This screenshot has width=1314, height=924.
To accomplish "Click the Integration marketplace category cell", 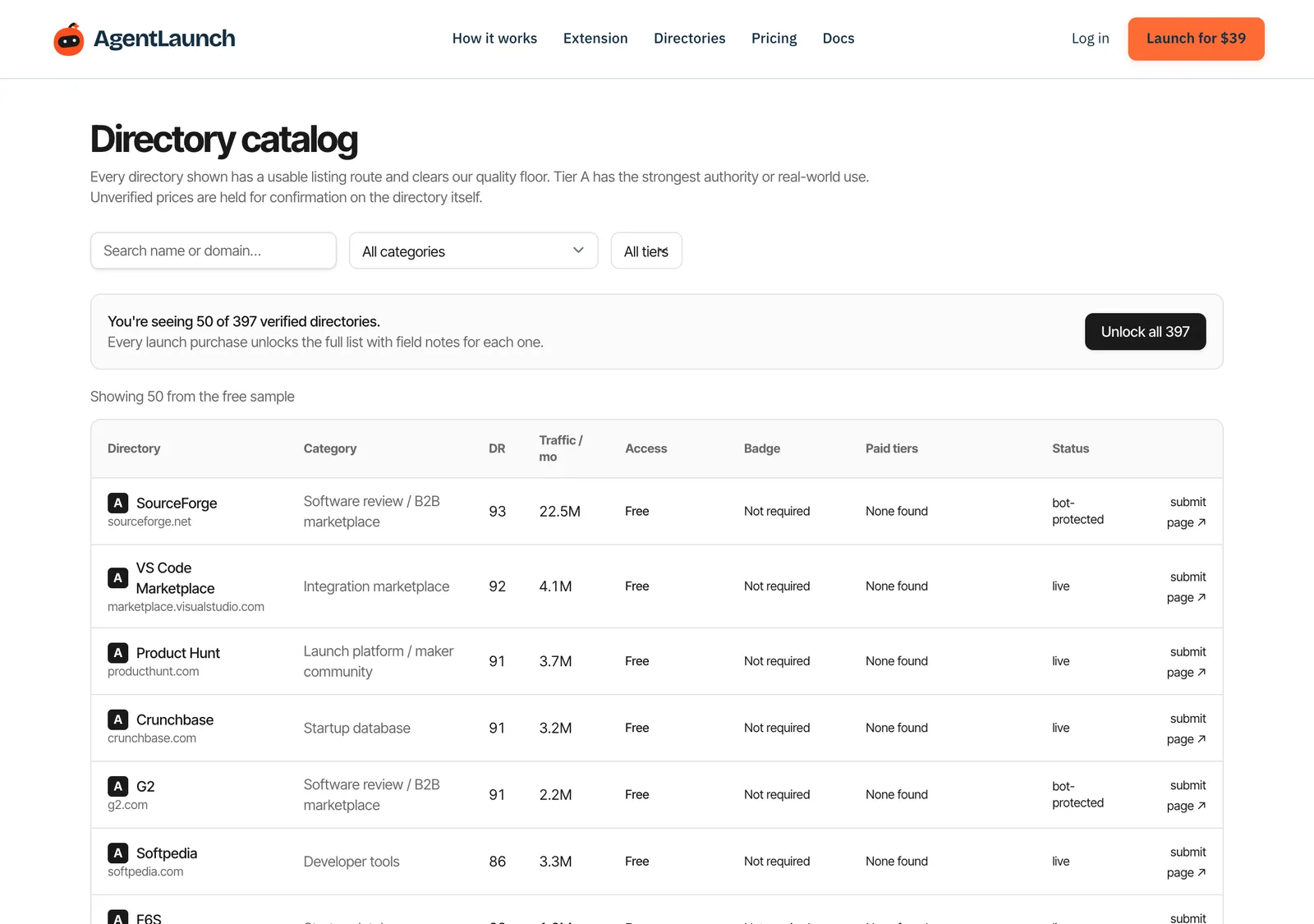I will click(x=376, y=586).
